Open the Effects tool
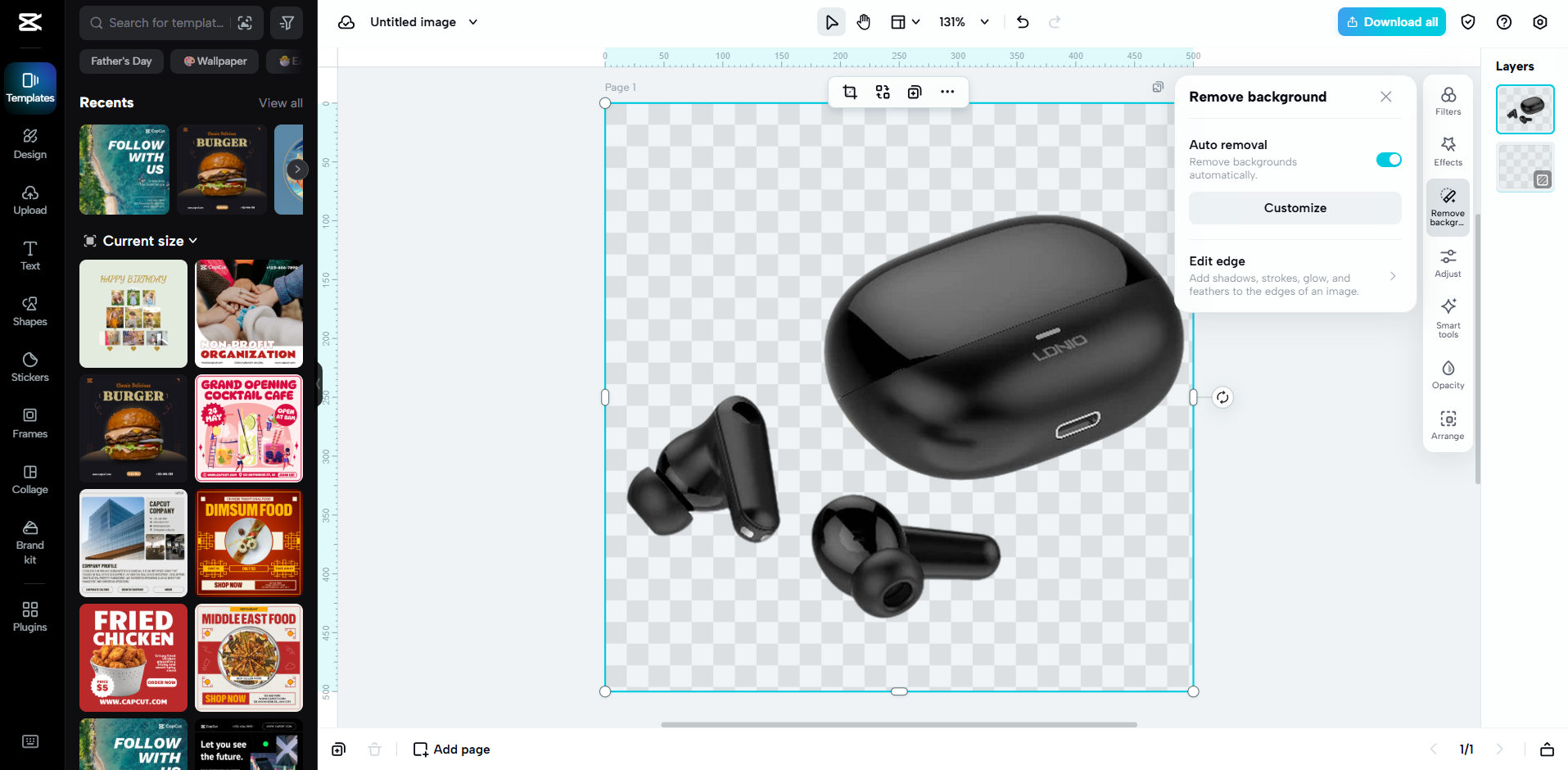1568x770 pixels. point(1448,152)
